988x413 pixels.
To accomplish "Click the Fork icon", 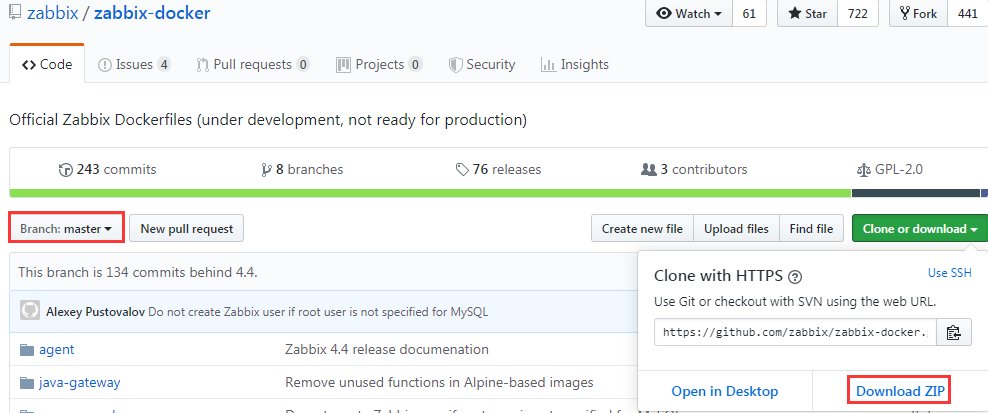I will 905,13.
